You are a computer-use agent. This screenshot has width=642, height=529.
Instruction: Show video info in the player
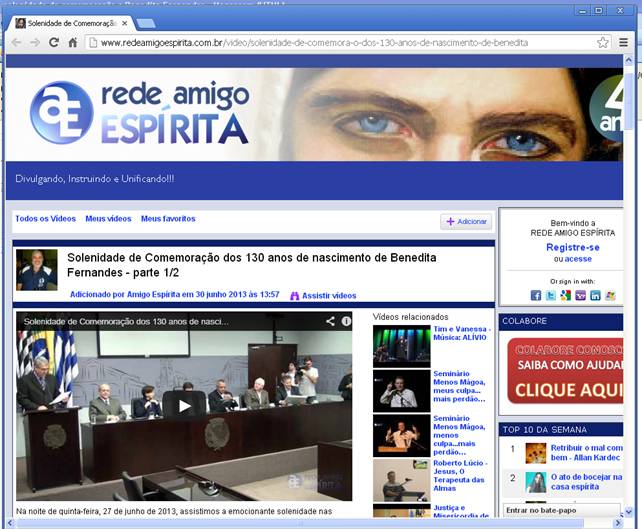346,321
